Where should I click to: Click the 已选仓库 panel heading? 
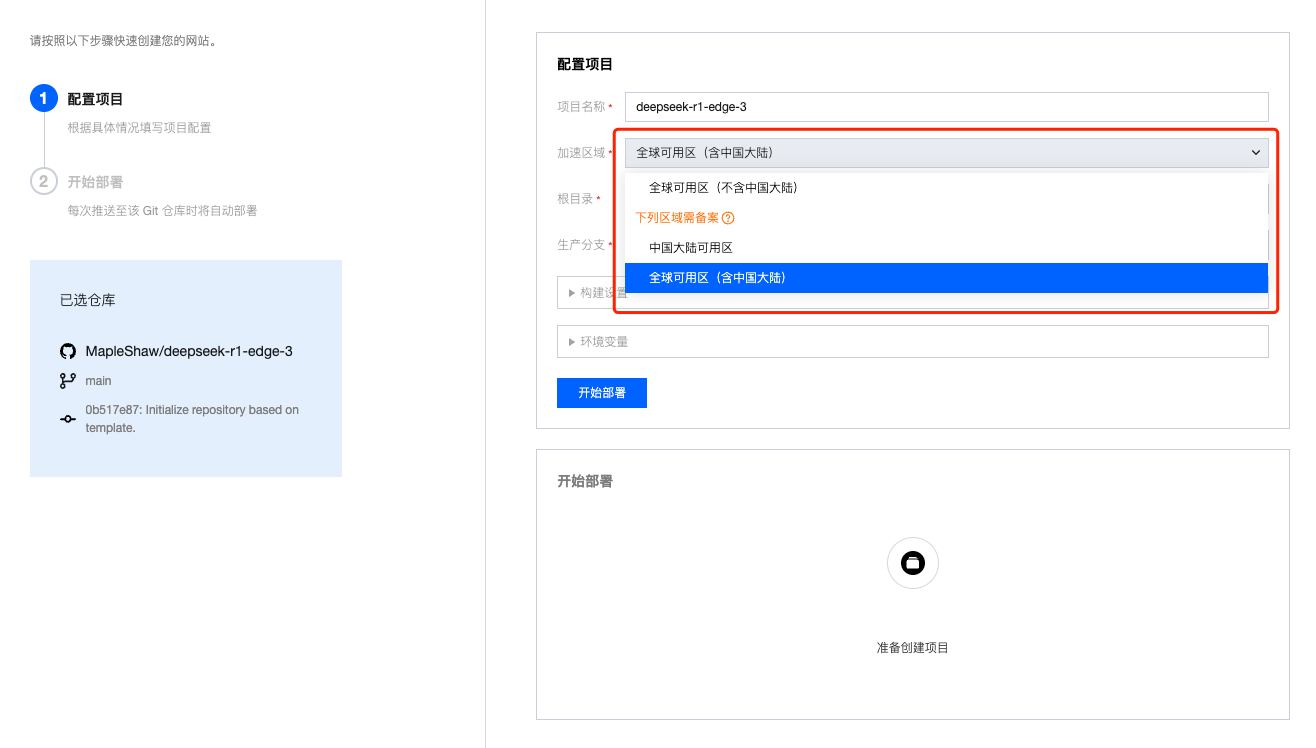coord(79,299)
